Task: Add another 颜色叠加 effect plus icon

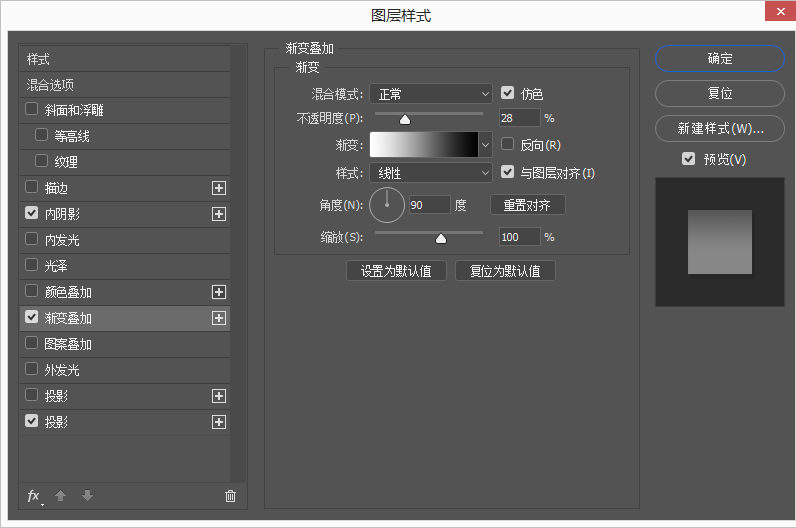Action: pos(219,292)
